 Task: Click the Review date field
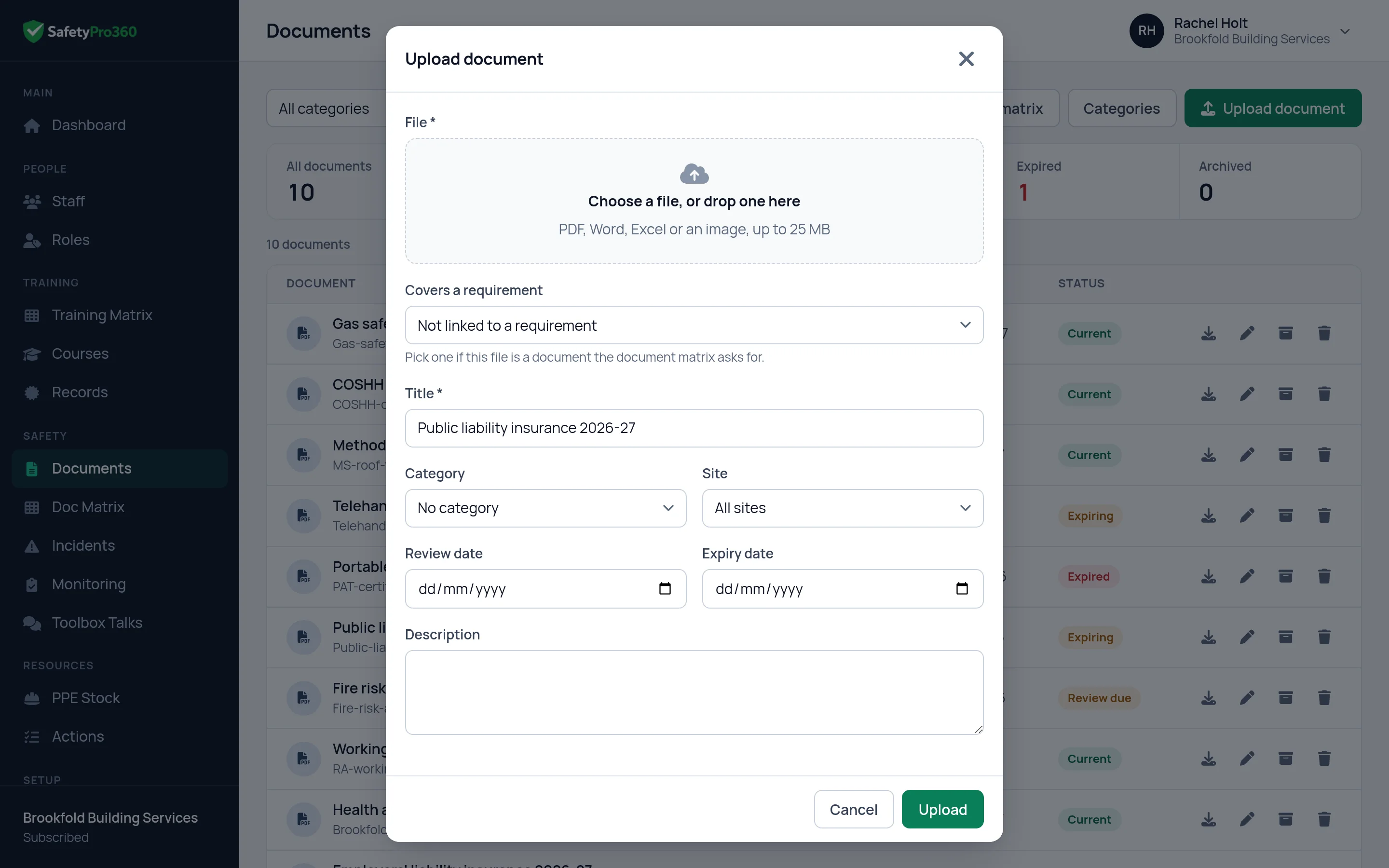545,589
